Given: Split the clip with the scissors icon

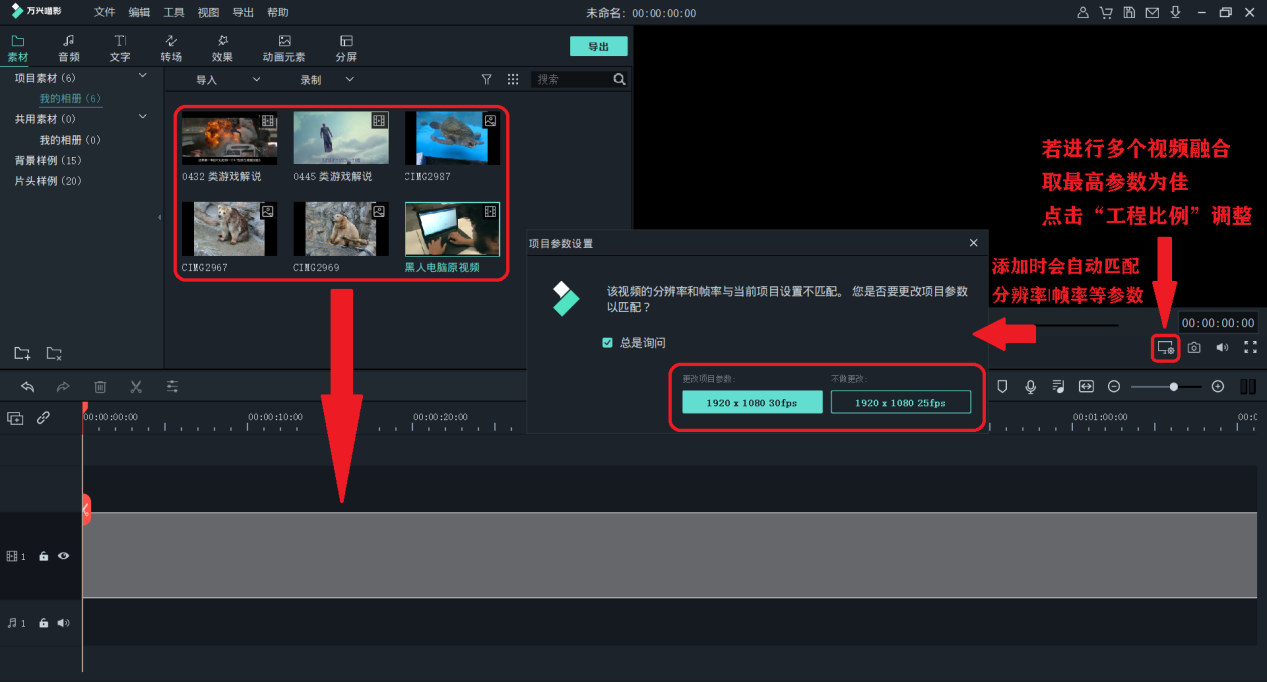Looking at the screenshot, I should (x=136, y=386).
